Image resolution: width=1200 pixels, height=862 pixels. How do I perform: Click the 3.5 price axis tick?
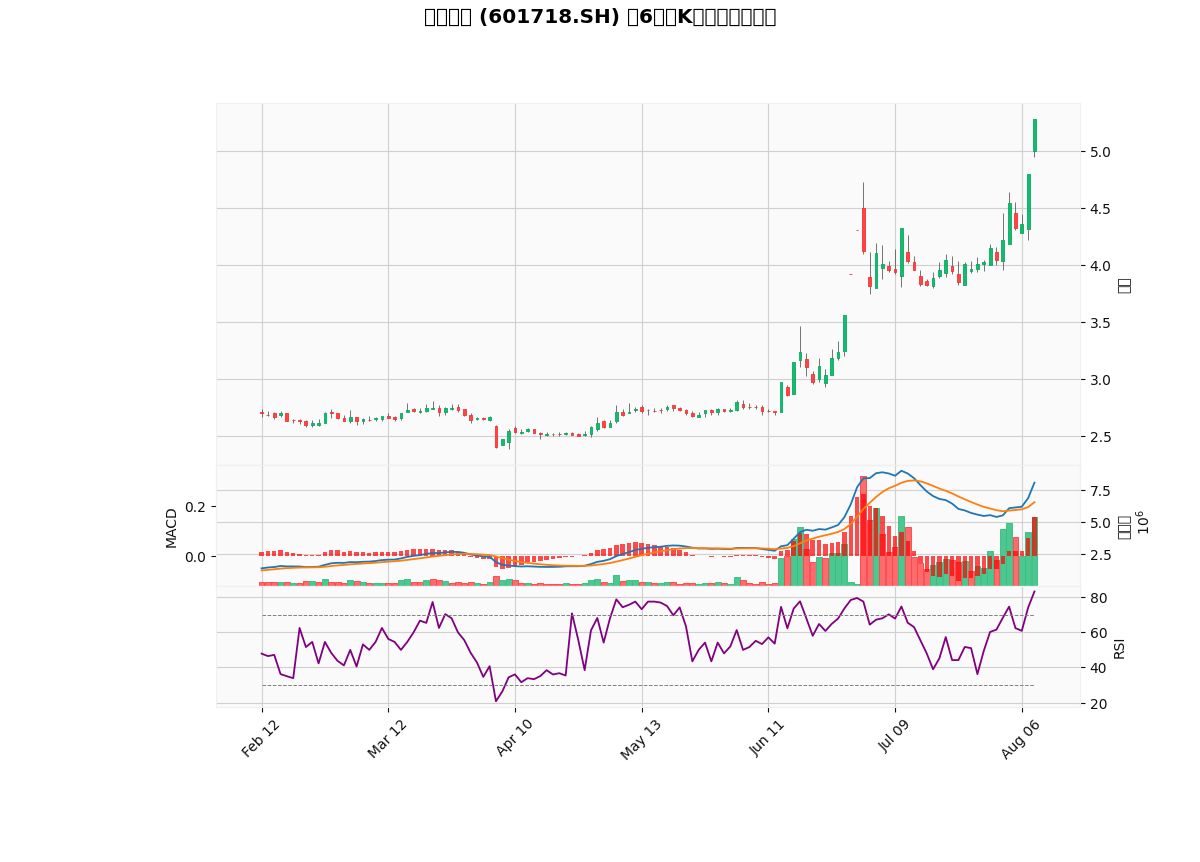[1099, 323]
